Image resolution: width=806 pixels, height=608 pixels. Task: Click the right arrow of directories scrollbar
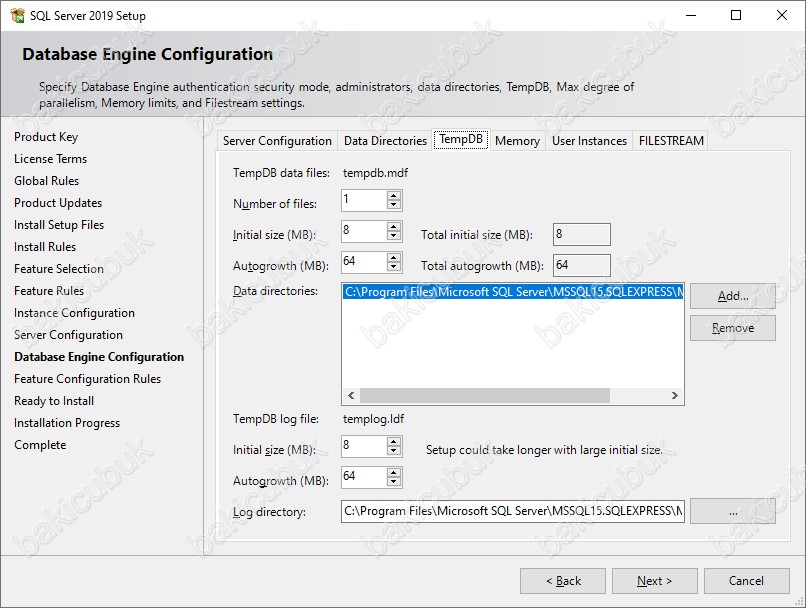click(x=674, y=395)
